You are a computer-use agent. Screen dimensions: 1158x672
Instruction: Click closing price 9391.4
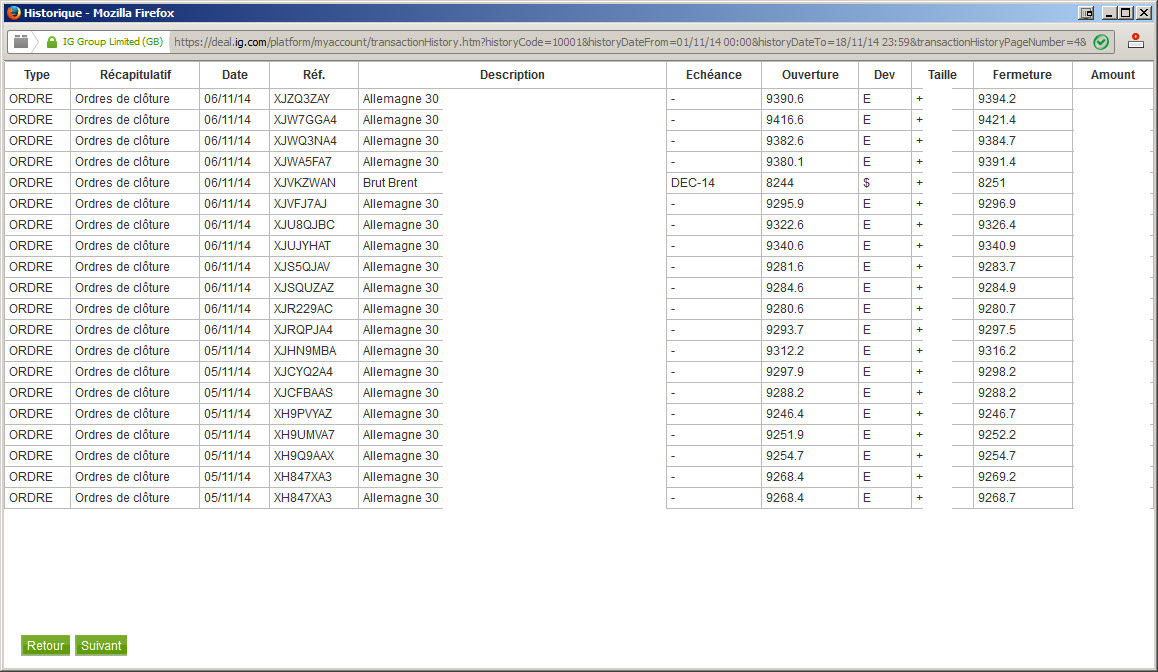pos(997,162)
